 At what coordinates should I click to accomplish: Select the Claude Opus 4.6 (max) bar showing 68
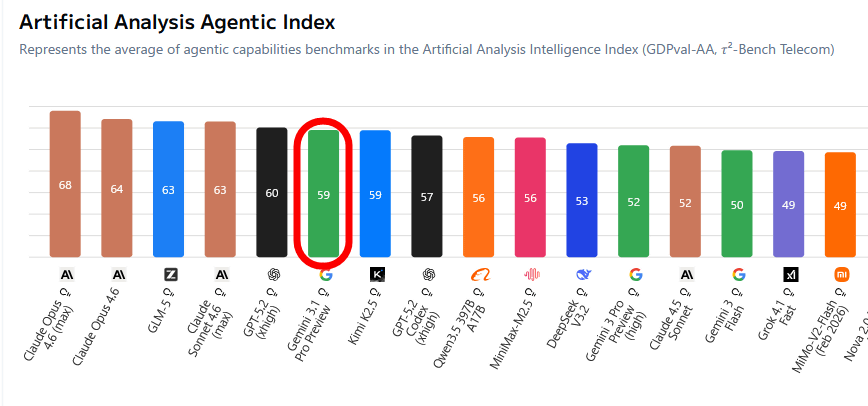coord(65,184)
